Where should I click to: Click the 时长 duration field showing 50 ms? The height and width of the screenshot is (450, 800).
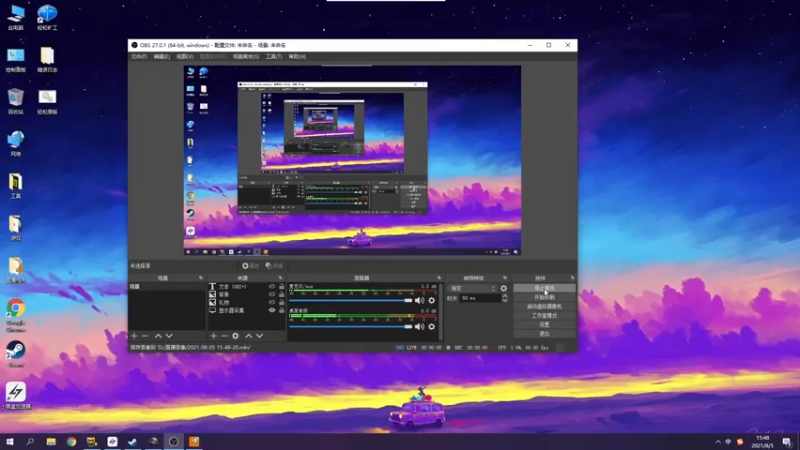click(x=480, y=298)
